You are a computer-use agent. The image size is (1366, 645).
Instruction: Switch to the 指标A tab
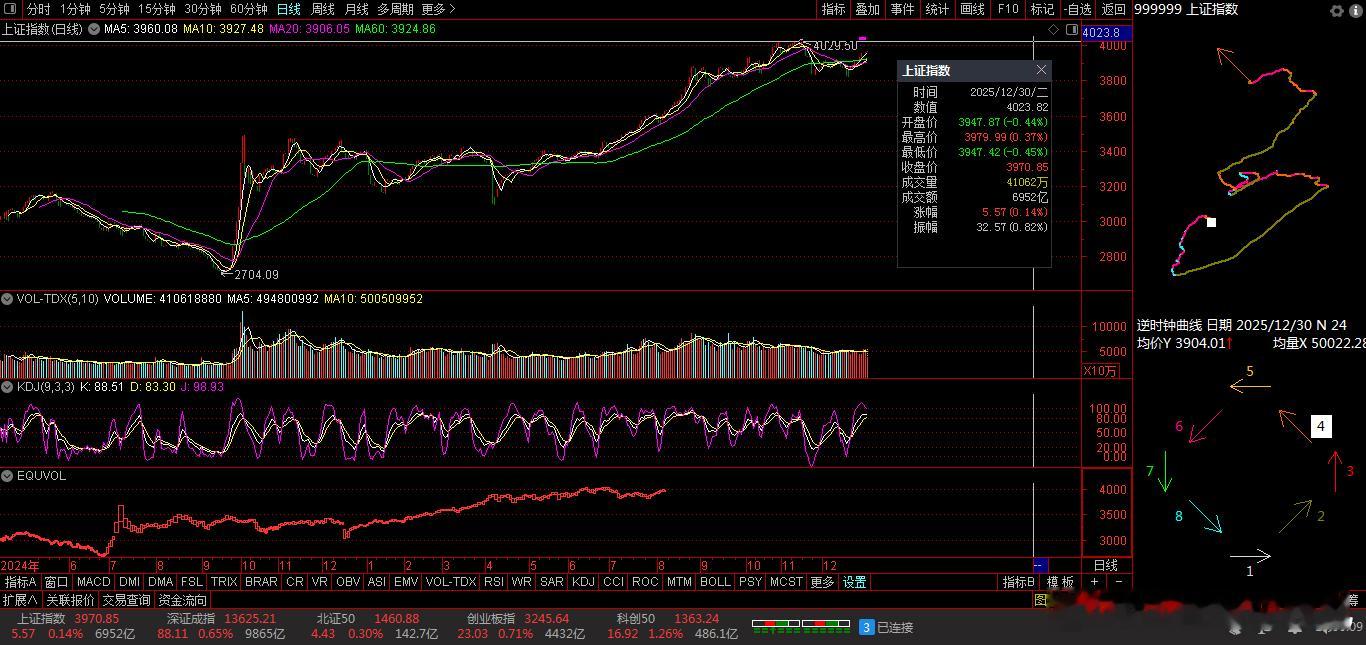tap(20, 582)
